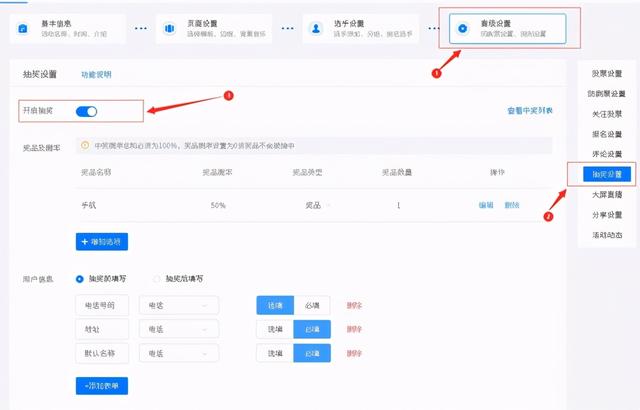
Task: Click the 奖品数量 column header
Action: pos(397,173)
